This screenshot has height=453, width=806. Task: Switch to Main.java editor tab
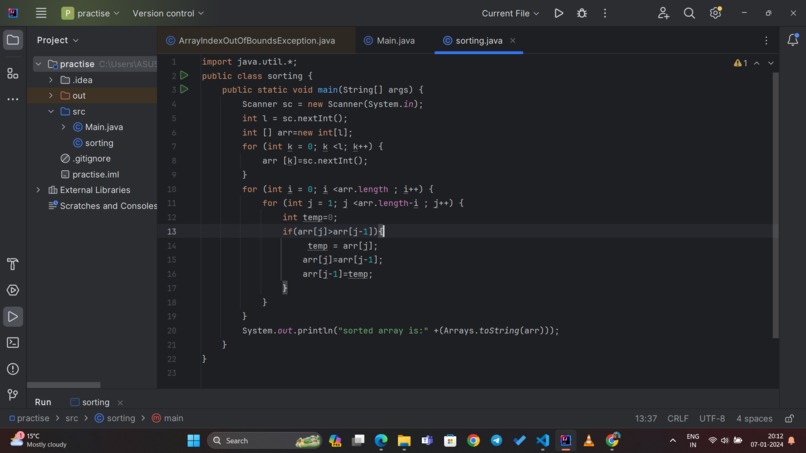click(x=389, y=41)
